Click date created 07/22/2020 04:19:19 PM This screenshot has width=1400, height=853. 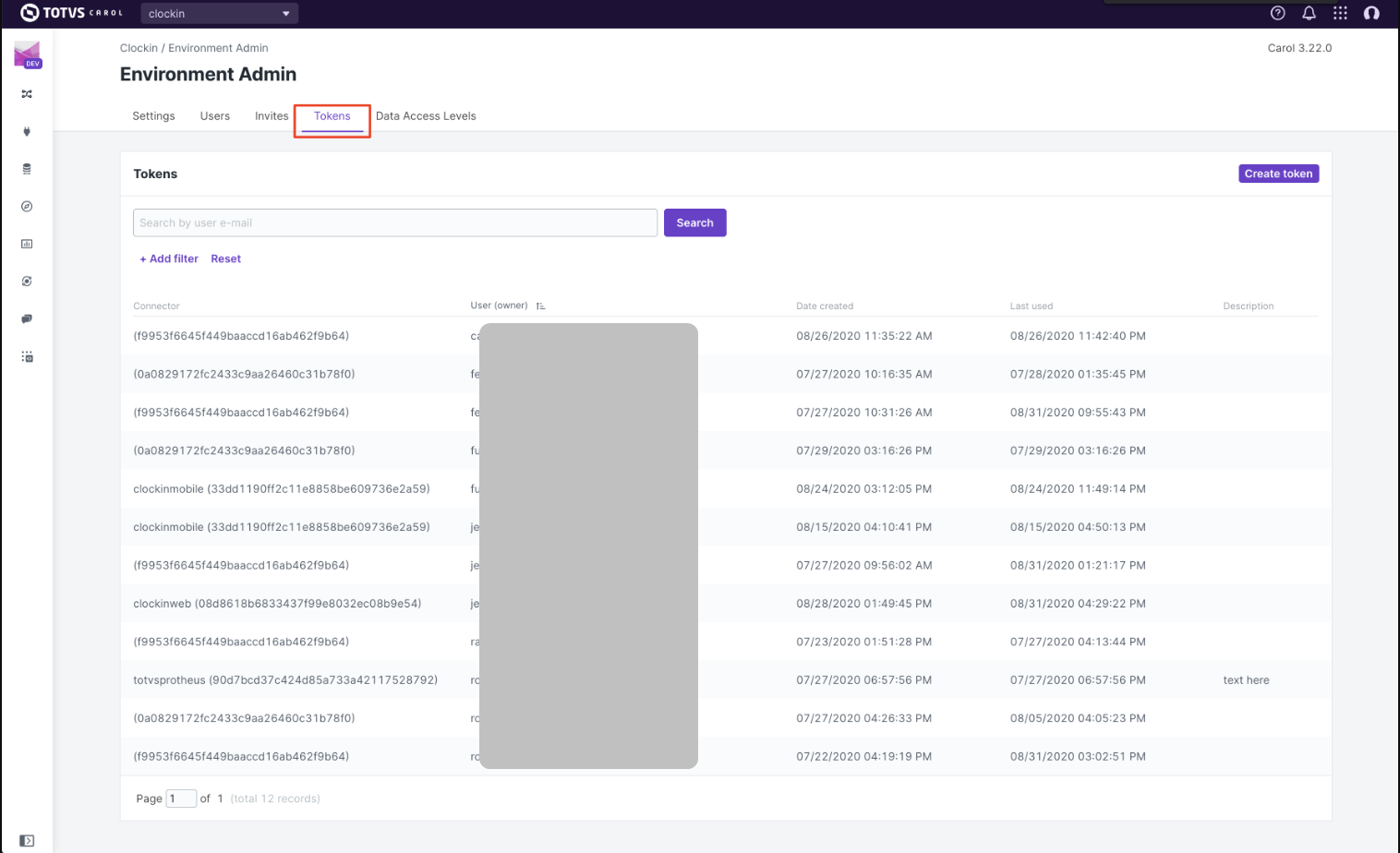tap(864, 757)
